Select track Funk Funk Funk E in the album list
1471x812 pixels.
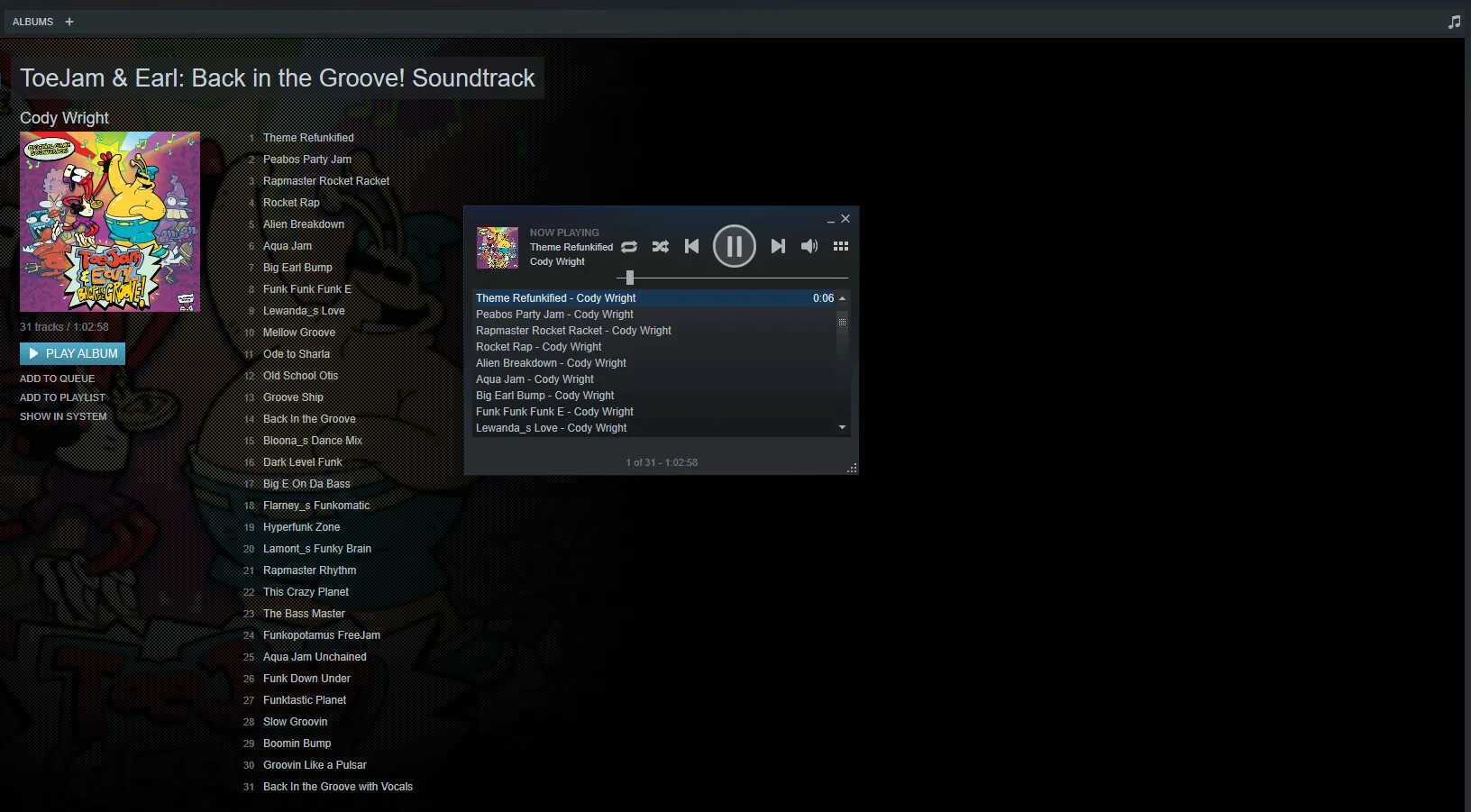pos(307,289)
